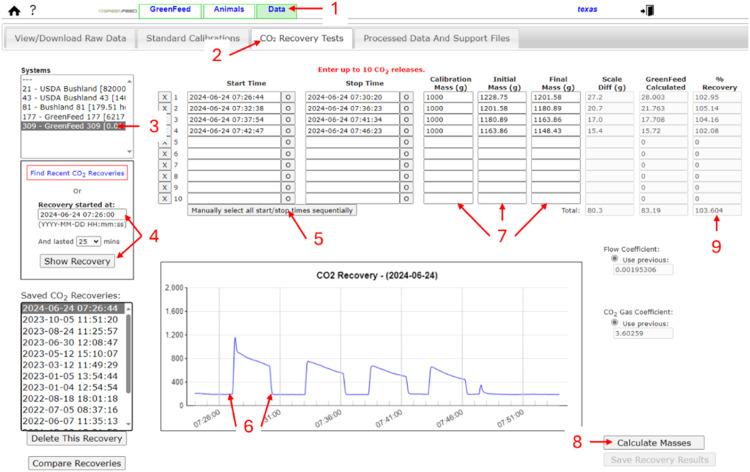Viewport: 750px width, 472px height.
Task: Switch to CO2 Recovery Tests tab
Action: click(x=302, y=38)
